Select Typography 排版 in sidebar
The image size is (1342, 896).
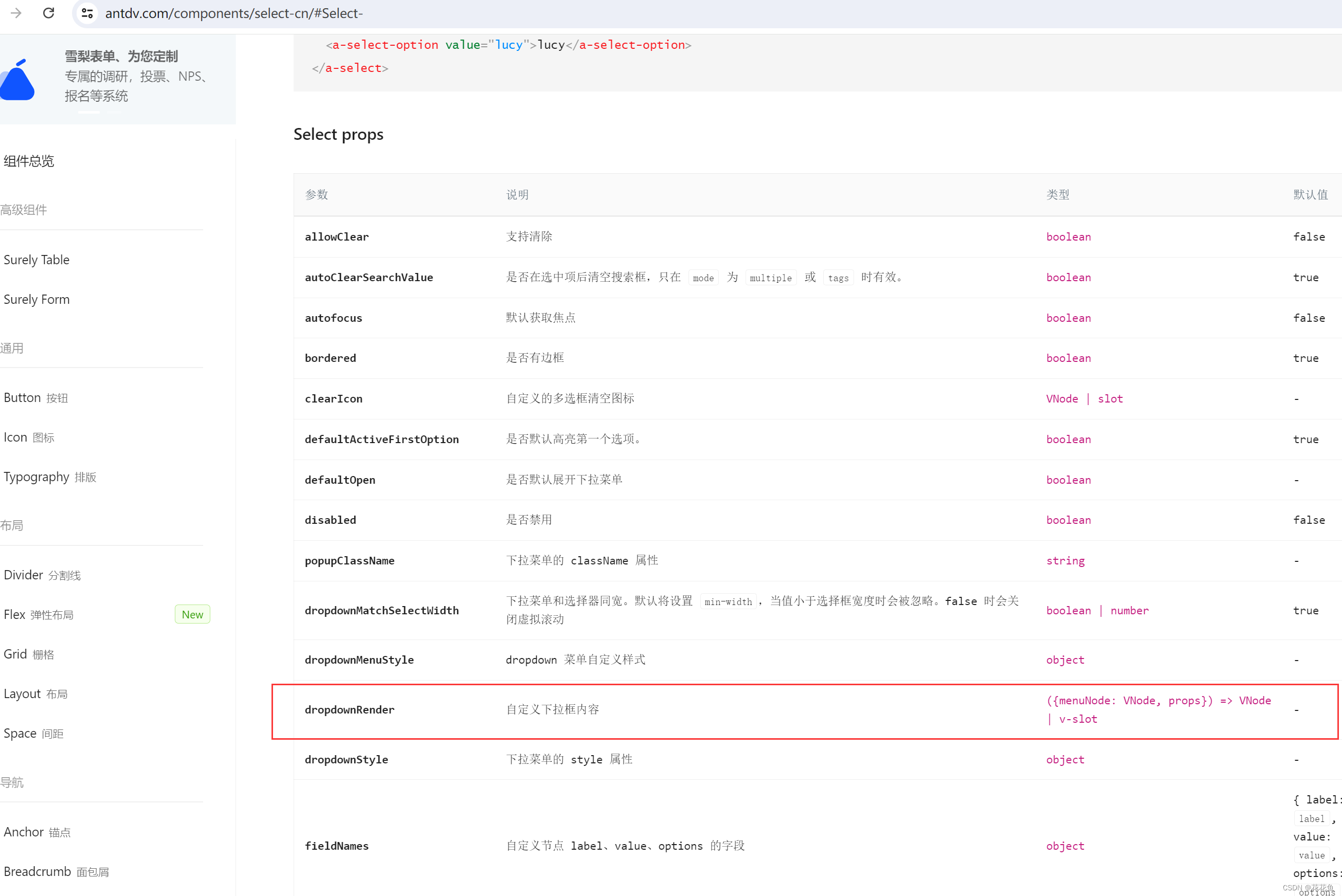coord(50,477)
